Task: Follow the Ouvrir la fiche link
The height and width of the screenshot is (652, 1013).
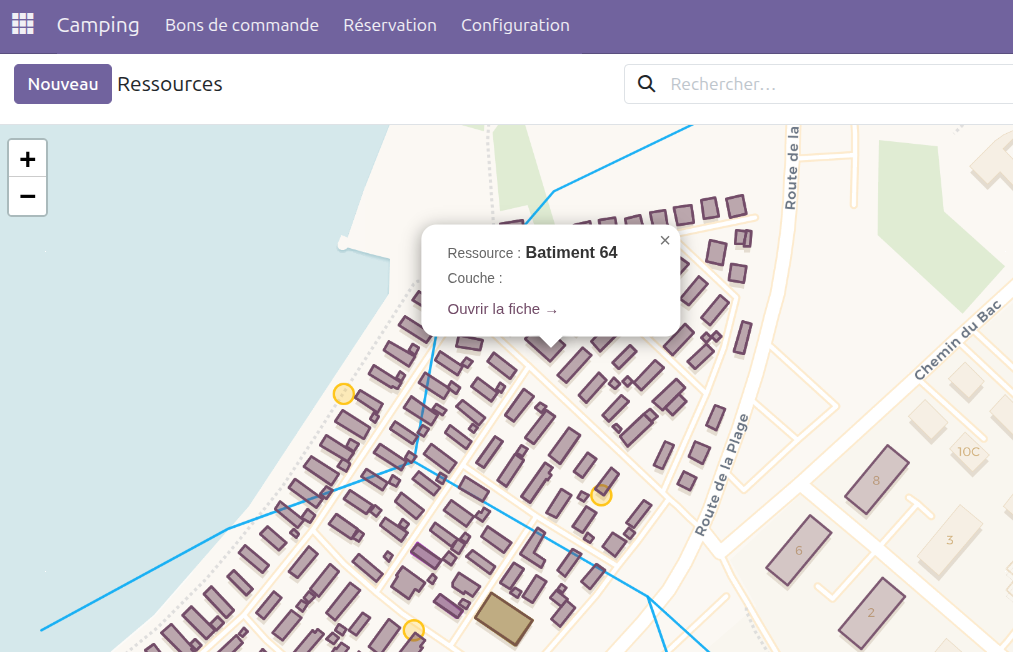Action: (x=502, y=309)
